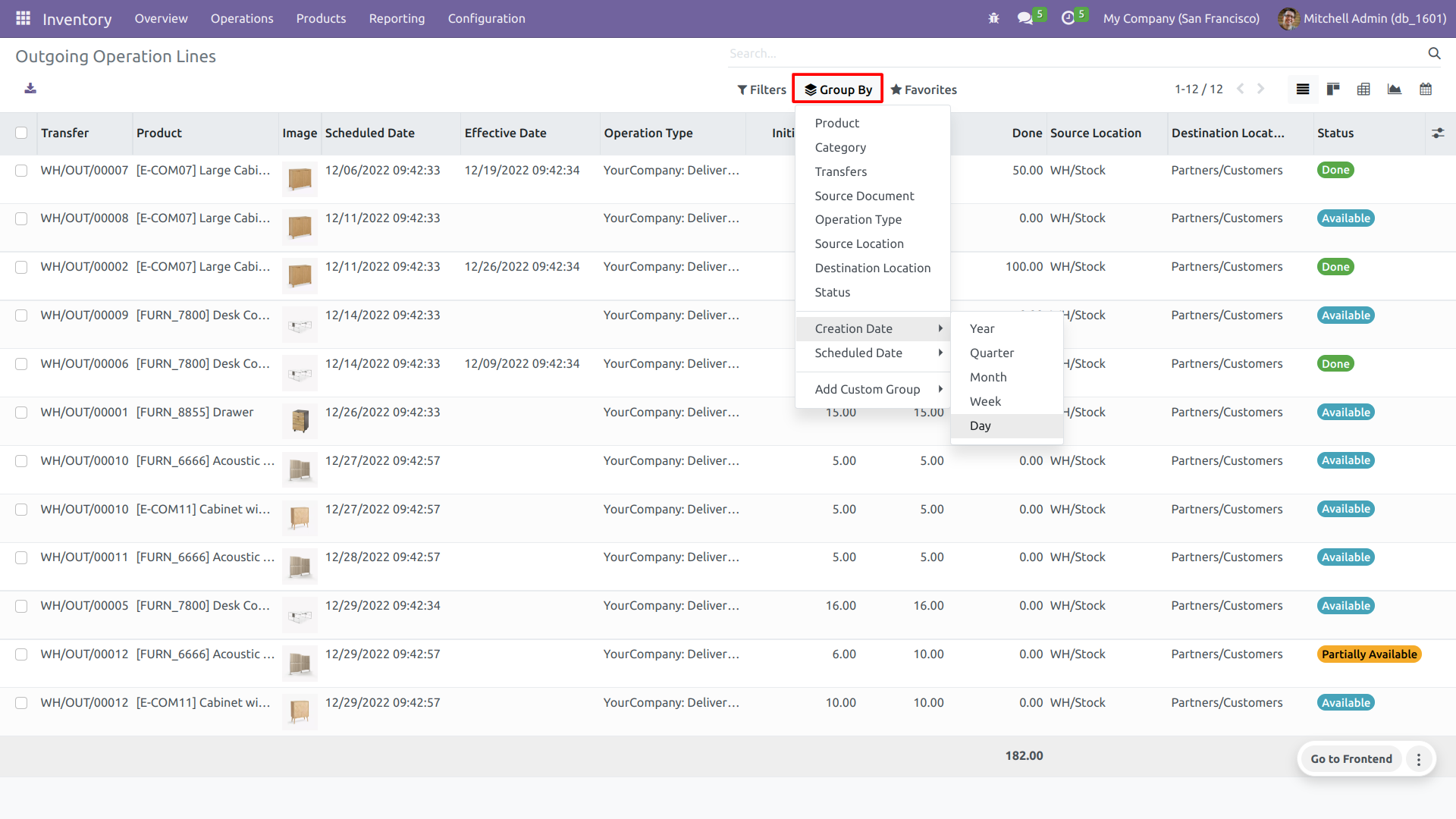Click the export download icon

tap(30, 89)
